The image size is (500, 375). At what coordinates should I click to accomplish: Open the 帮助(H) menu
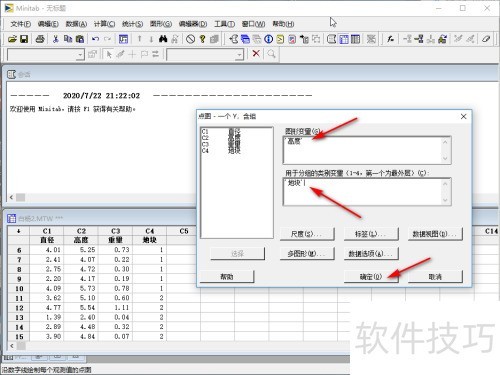pos(283,24)
